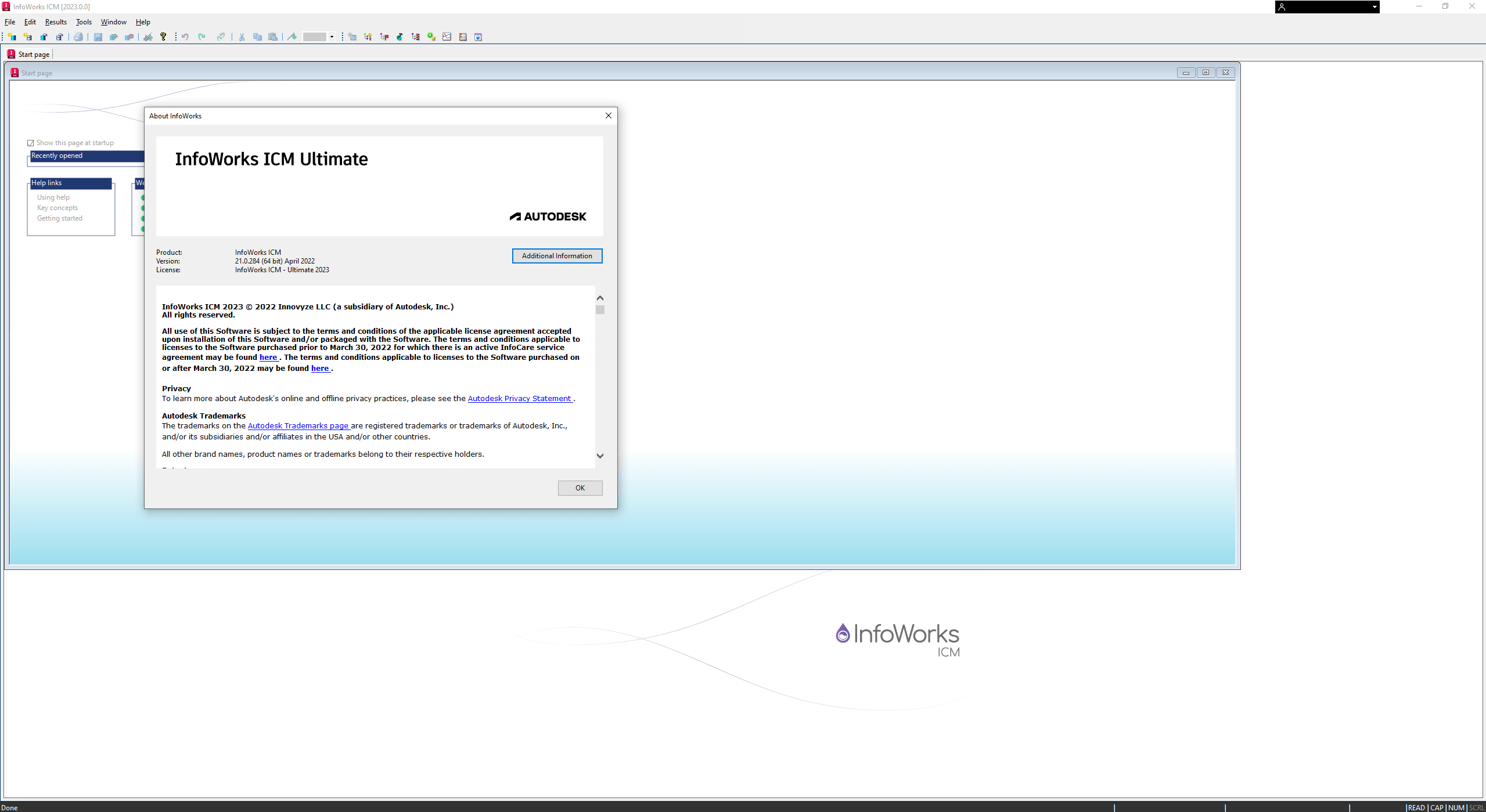
Task: Click the double-arrow refresh icon
Action: (221, 37)
